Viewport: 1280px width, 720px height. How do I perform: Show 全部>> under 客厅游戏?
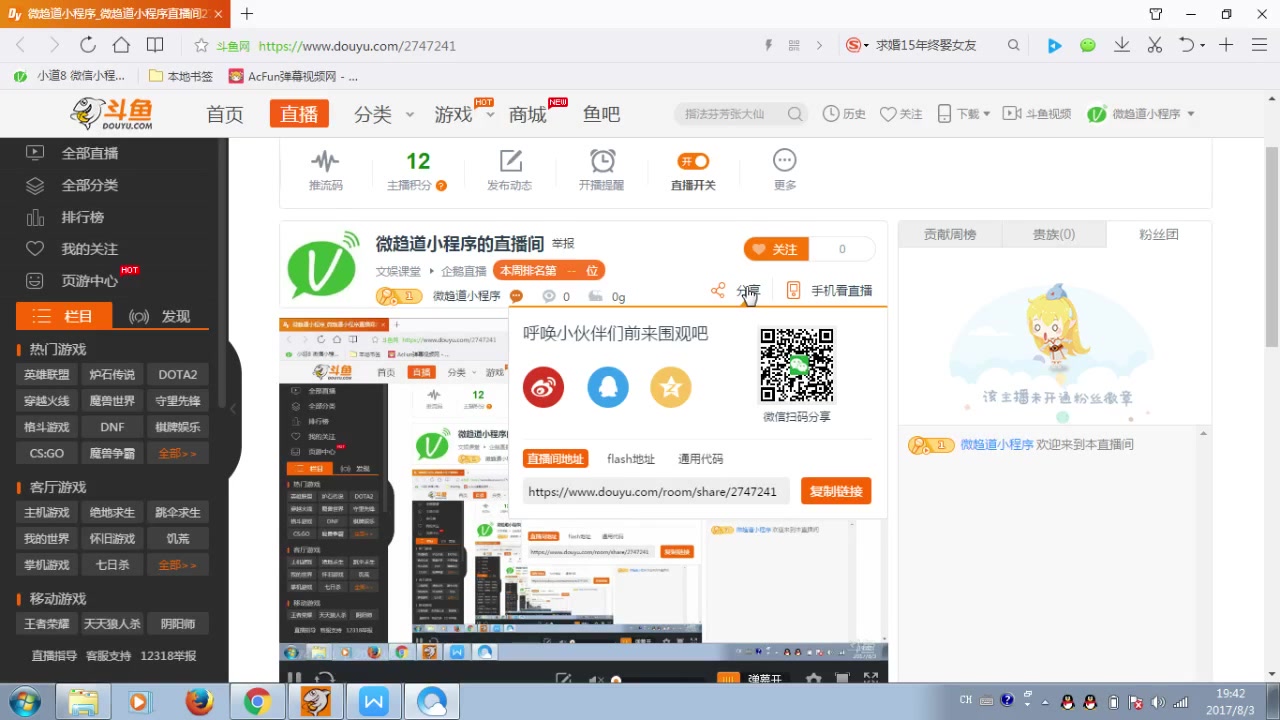point(178,565)
